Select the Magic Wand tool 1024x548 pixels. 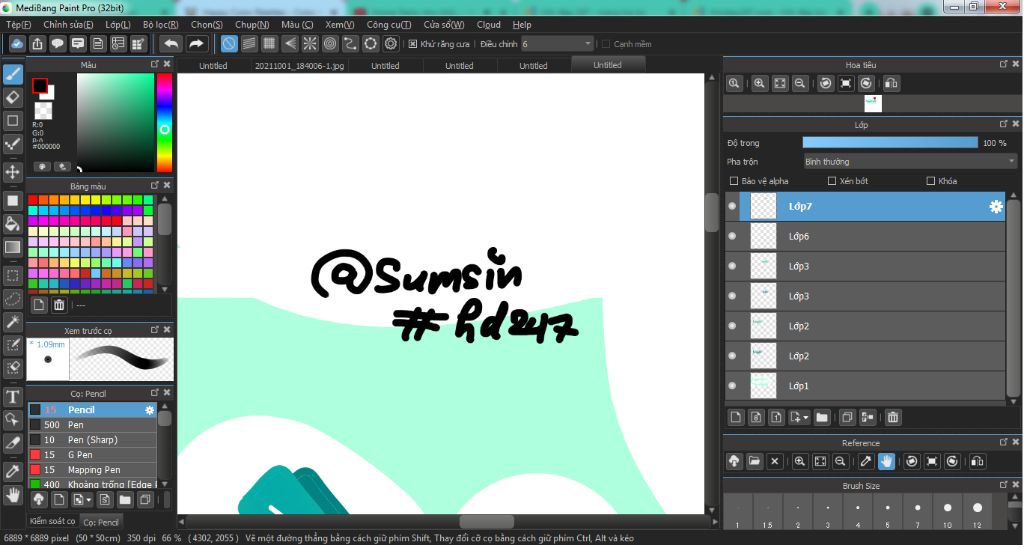[12, 322]
